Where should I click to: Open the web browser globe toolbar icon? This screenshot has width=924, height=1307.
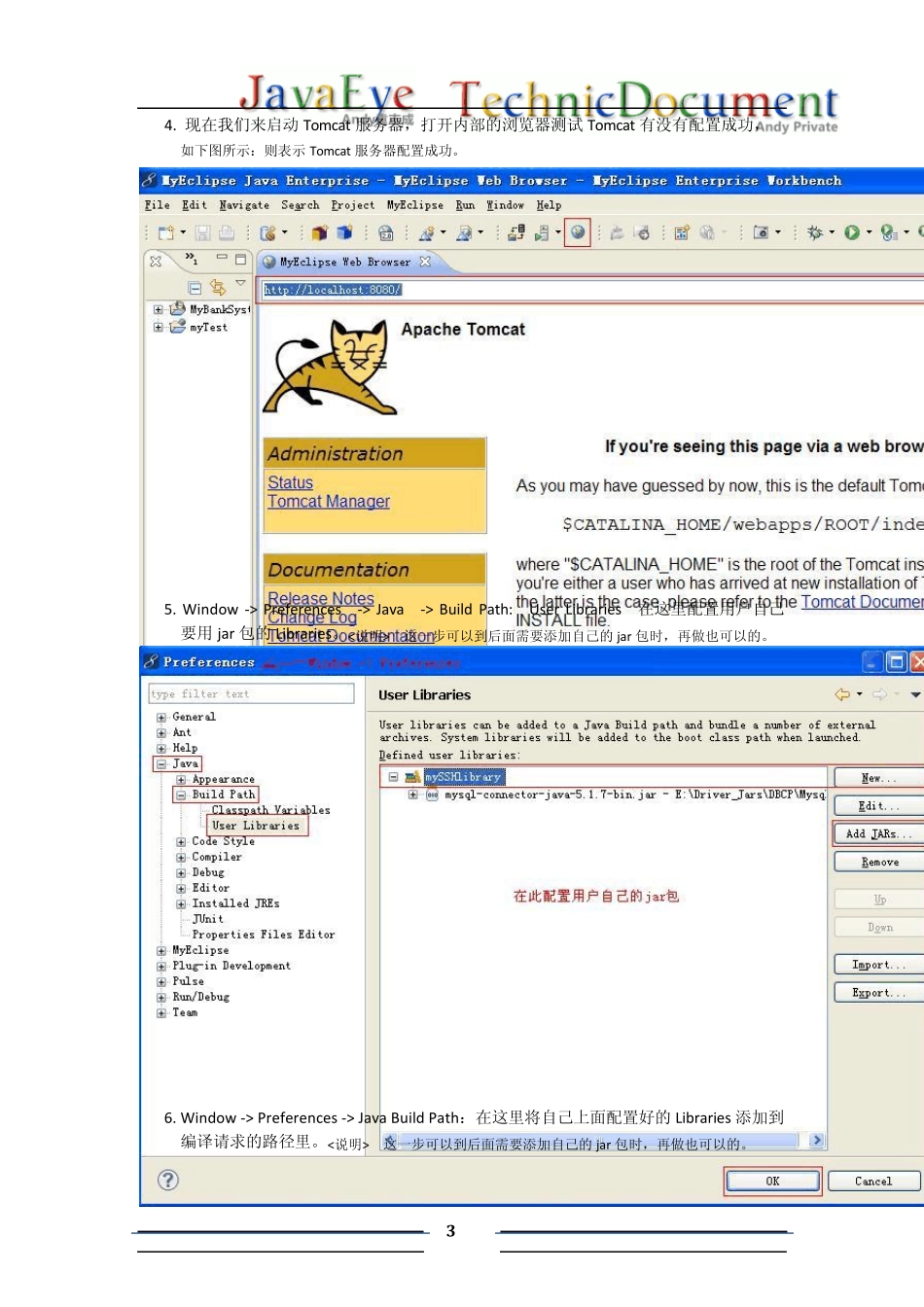coord(578,232)
